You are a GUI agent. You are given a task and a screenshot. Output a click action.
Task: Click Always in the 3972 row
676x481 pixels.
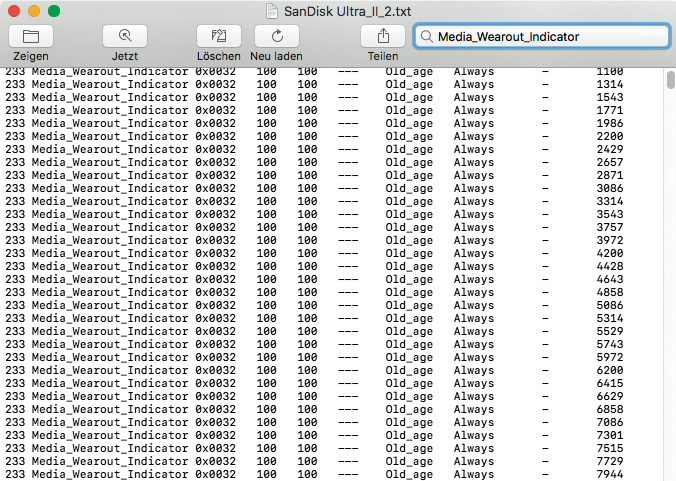473,240
